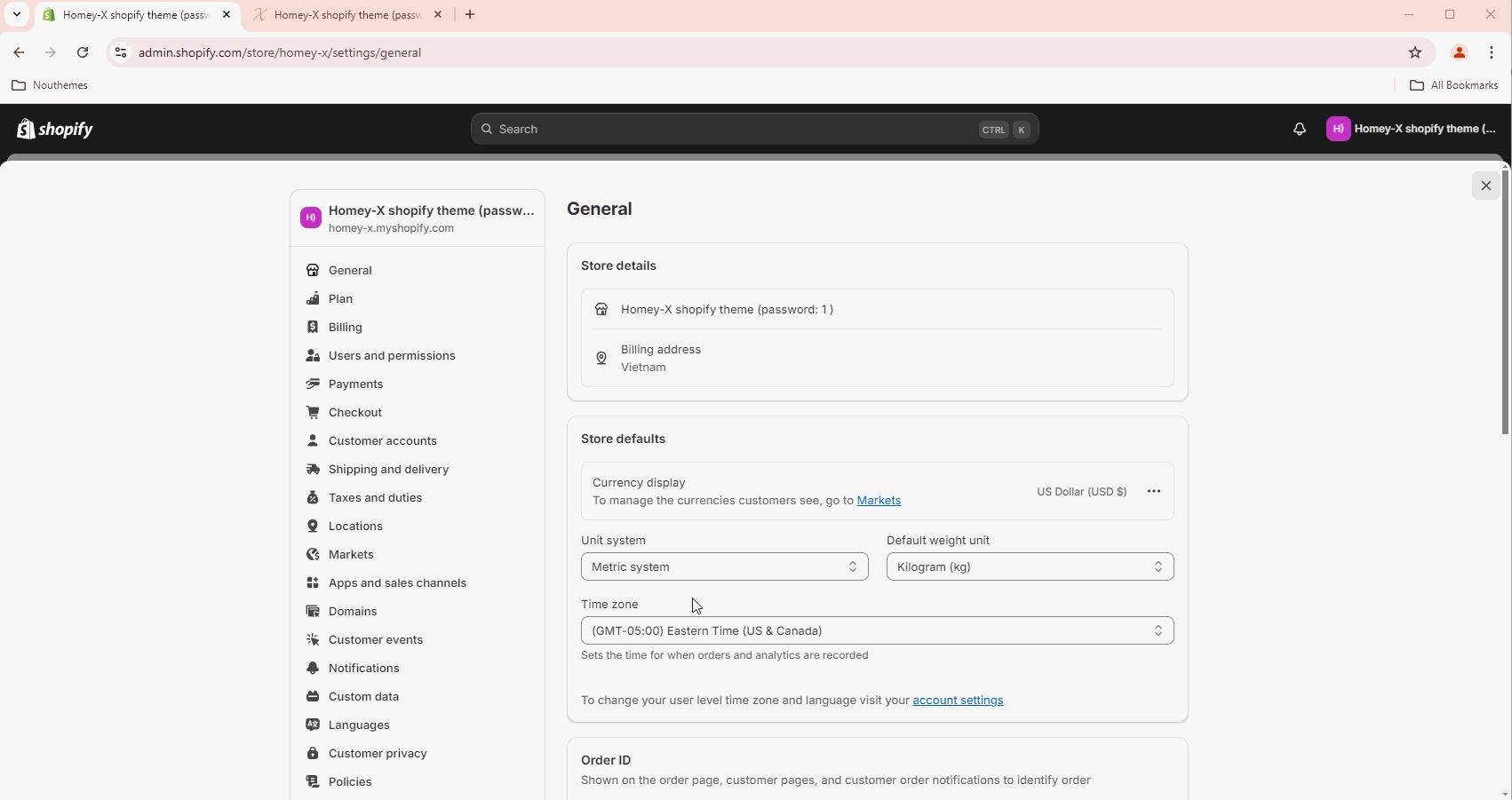Click the Shipping and delivery truck icon

pos(313,470)
